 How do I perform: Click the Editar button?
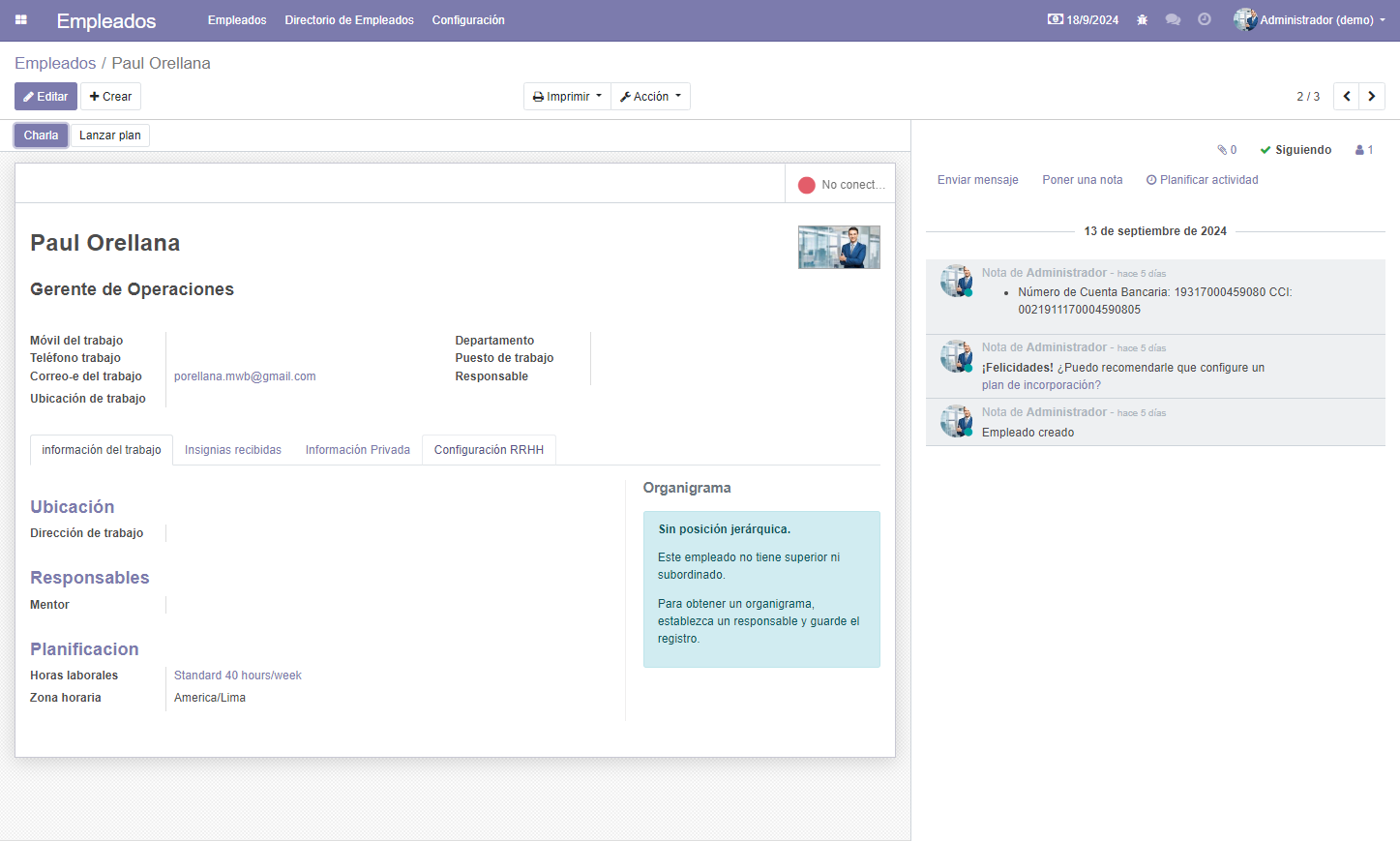point(45,97)
